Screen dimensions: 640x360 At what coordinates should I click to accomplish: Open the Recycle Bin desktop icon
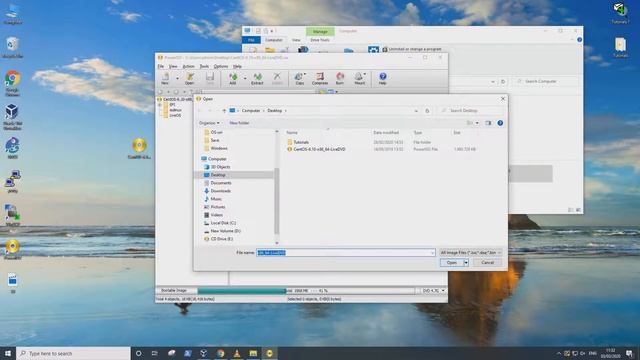click(x=13, y=48)
